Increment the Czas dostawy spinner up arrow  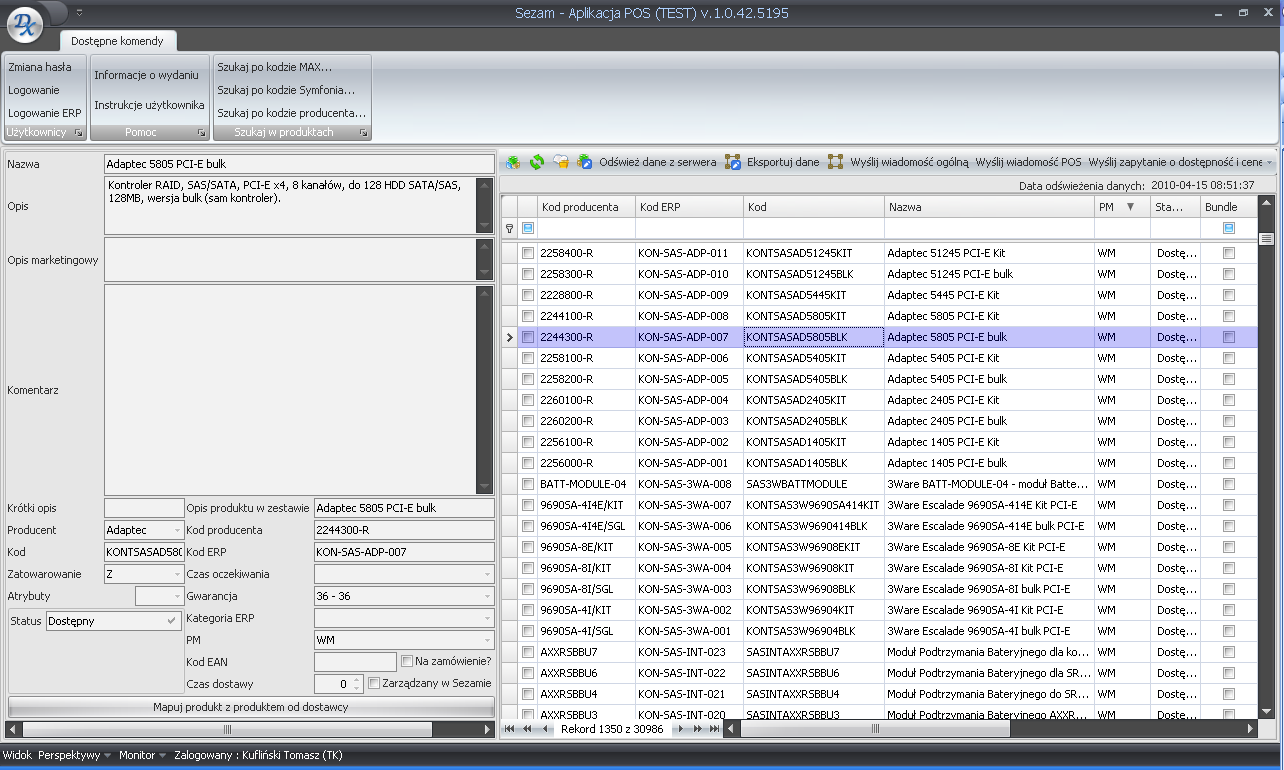tap(357, 680)
